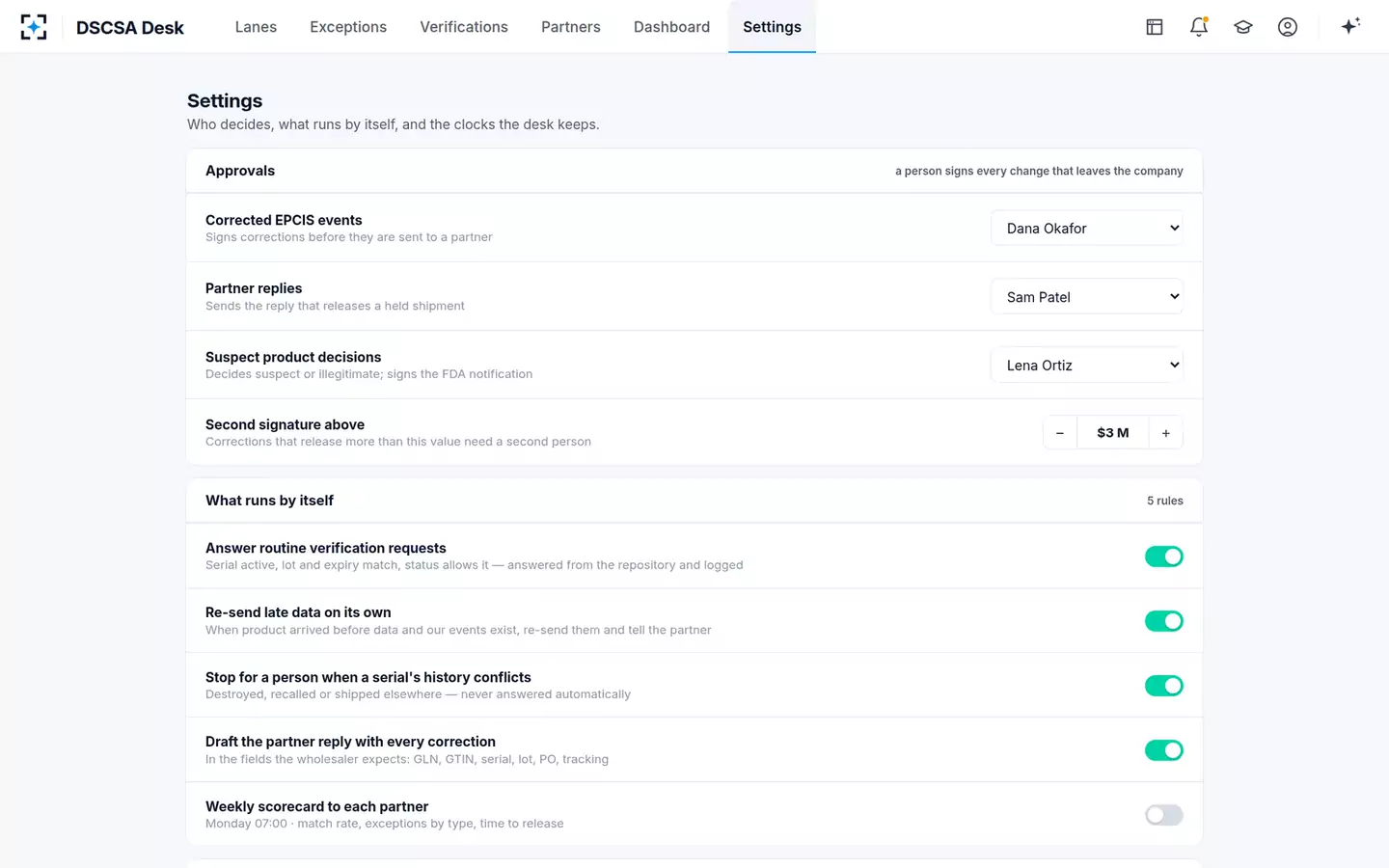Image resolution: width=1389 pixels, height=868 pixels.
Task: Open the graduation cap learning icon
Action: 1243,27
